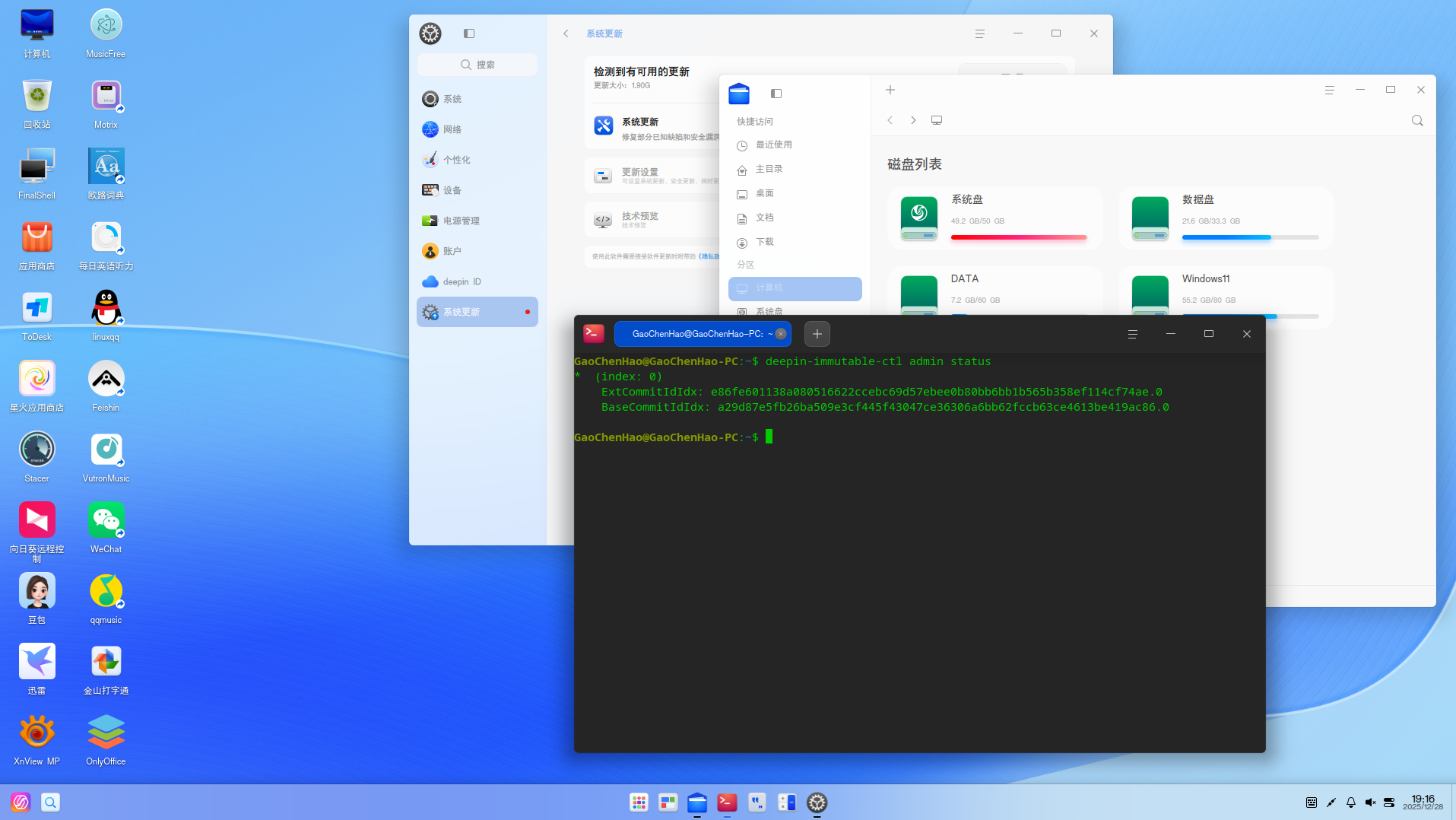Open search in the file manager

1417,120
